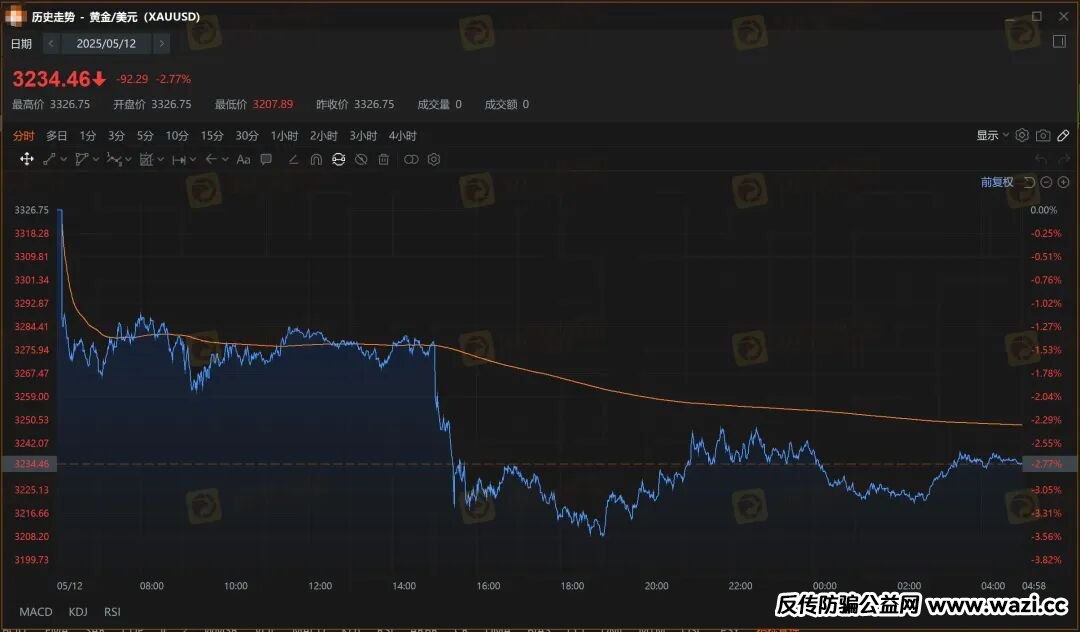The width and height of the screenshot is (1080, 632).
Task: Select the text annotation Aa tool
Action: pos(243,159)
